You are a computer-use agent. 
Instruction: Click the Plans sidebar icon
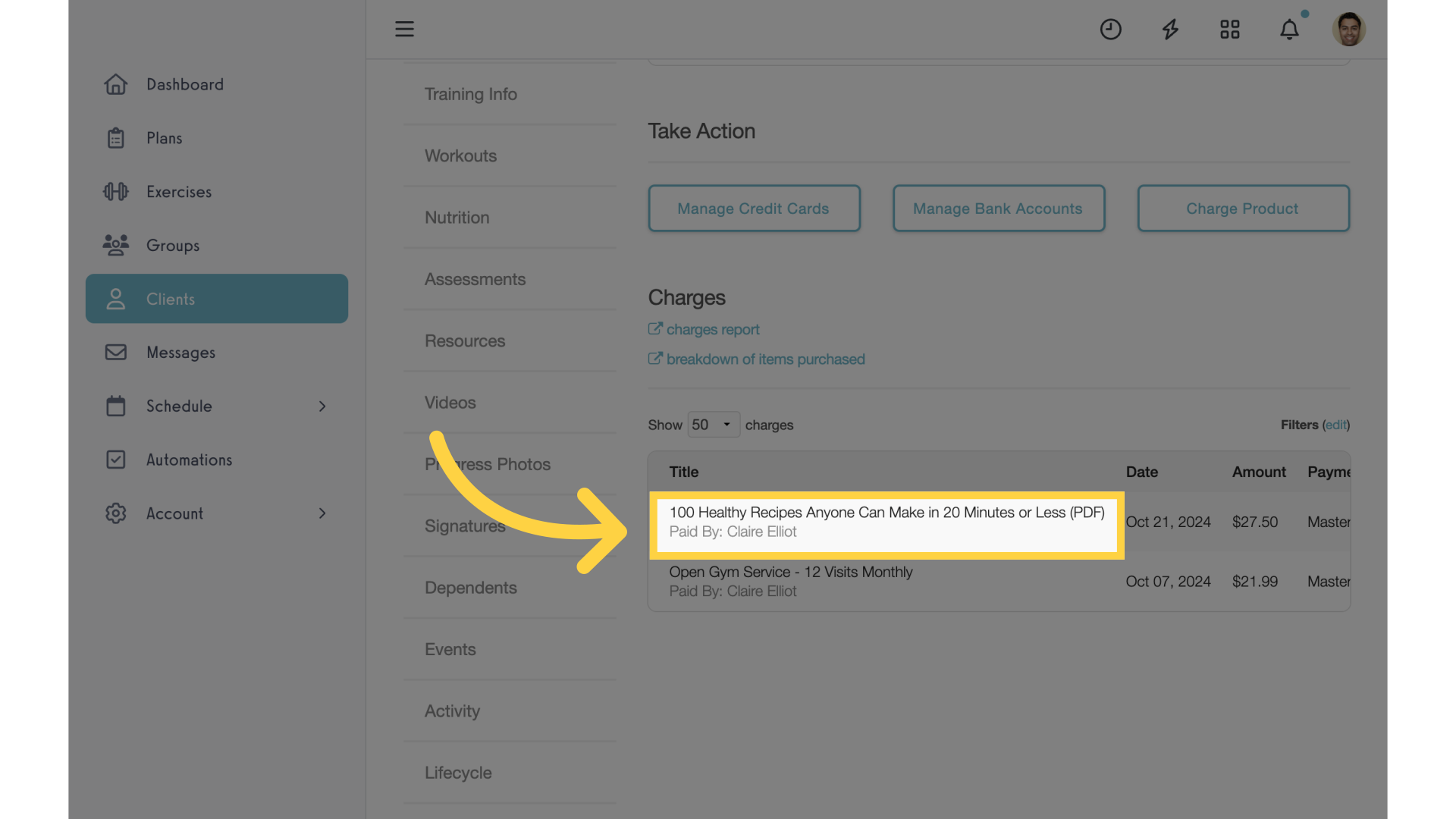[x=115, y=138]
